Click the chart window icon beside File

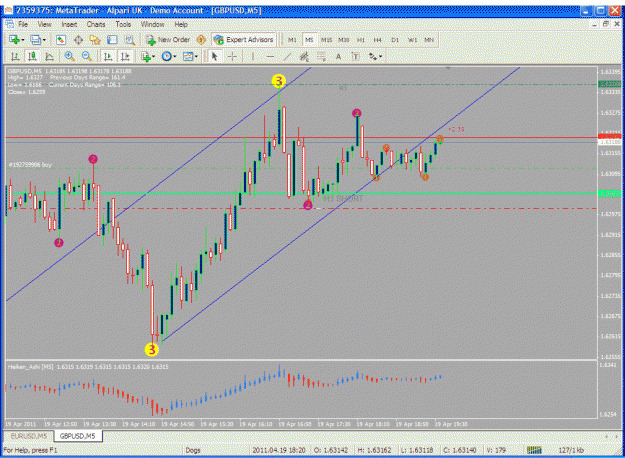pos(10,24)
